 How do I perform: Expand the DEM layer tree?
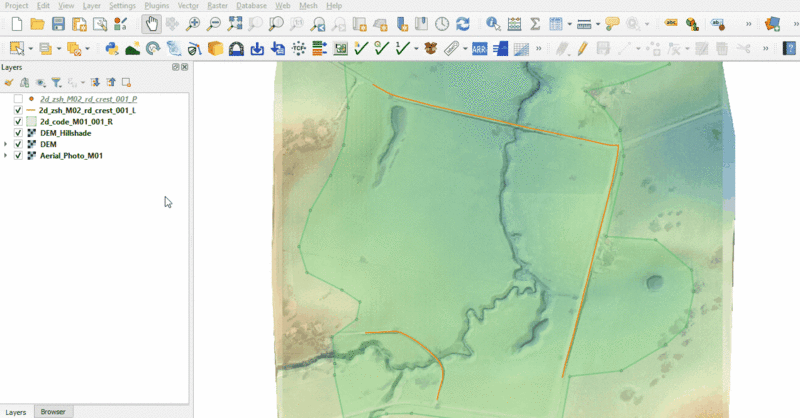click(6, 144)
